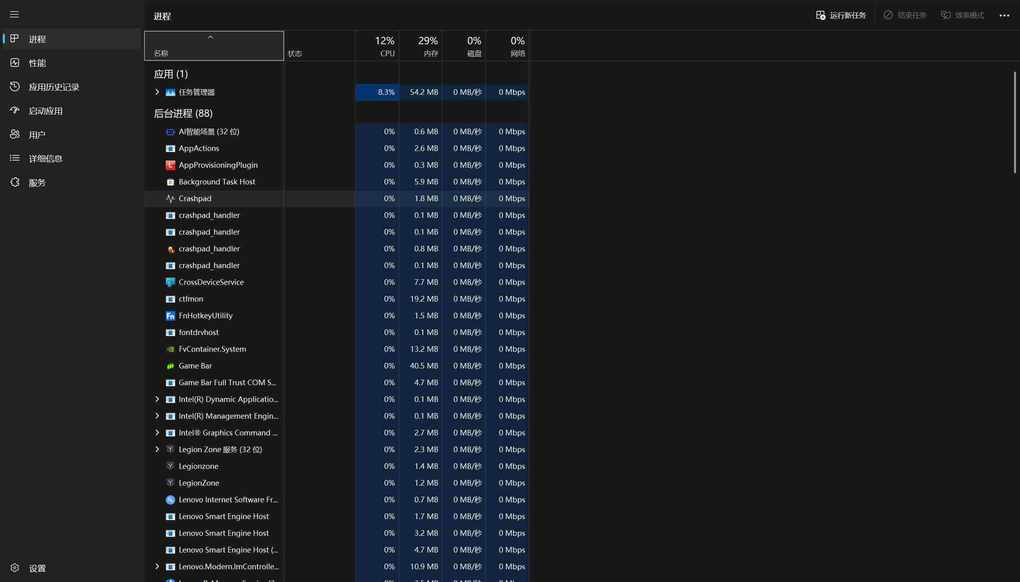
Task: Open 设置 (Settings) gear at bottom left
Action: click(x=15, y=568)
